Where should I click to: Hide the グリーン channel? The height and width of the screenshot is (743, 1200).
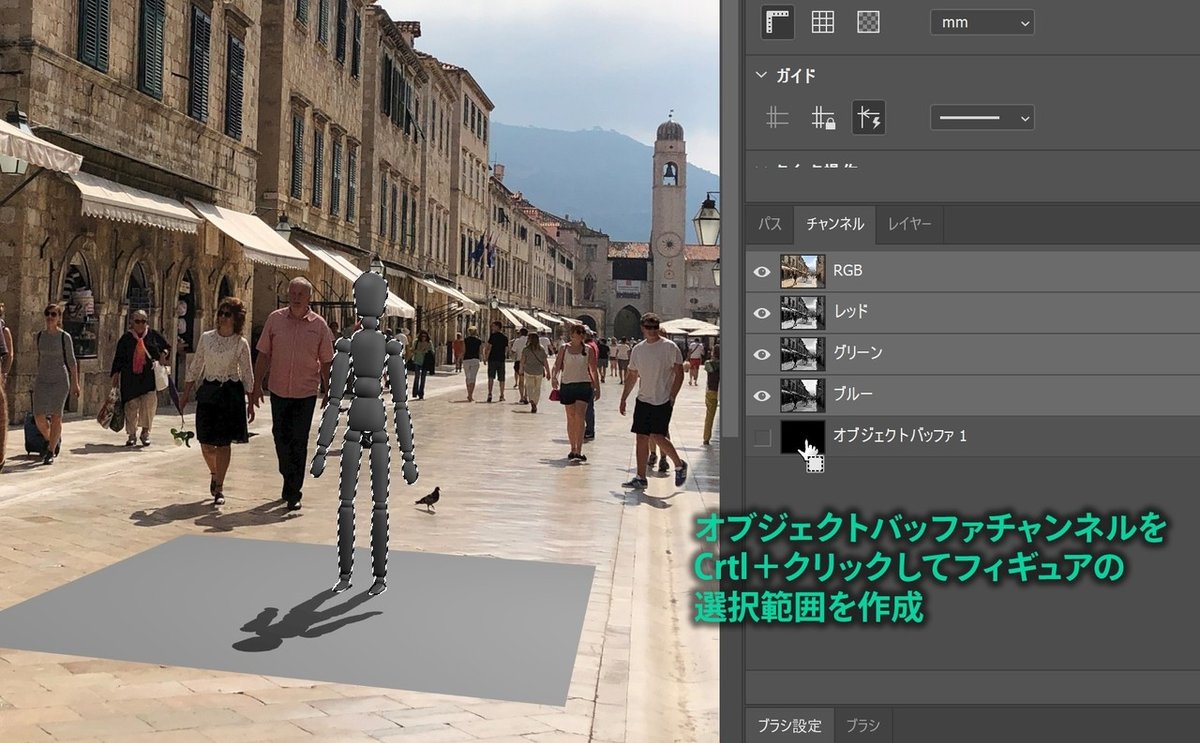click(x=763, y=352)
